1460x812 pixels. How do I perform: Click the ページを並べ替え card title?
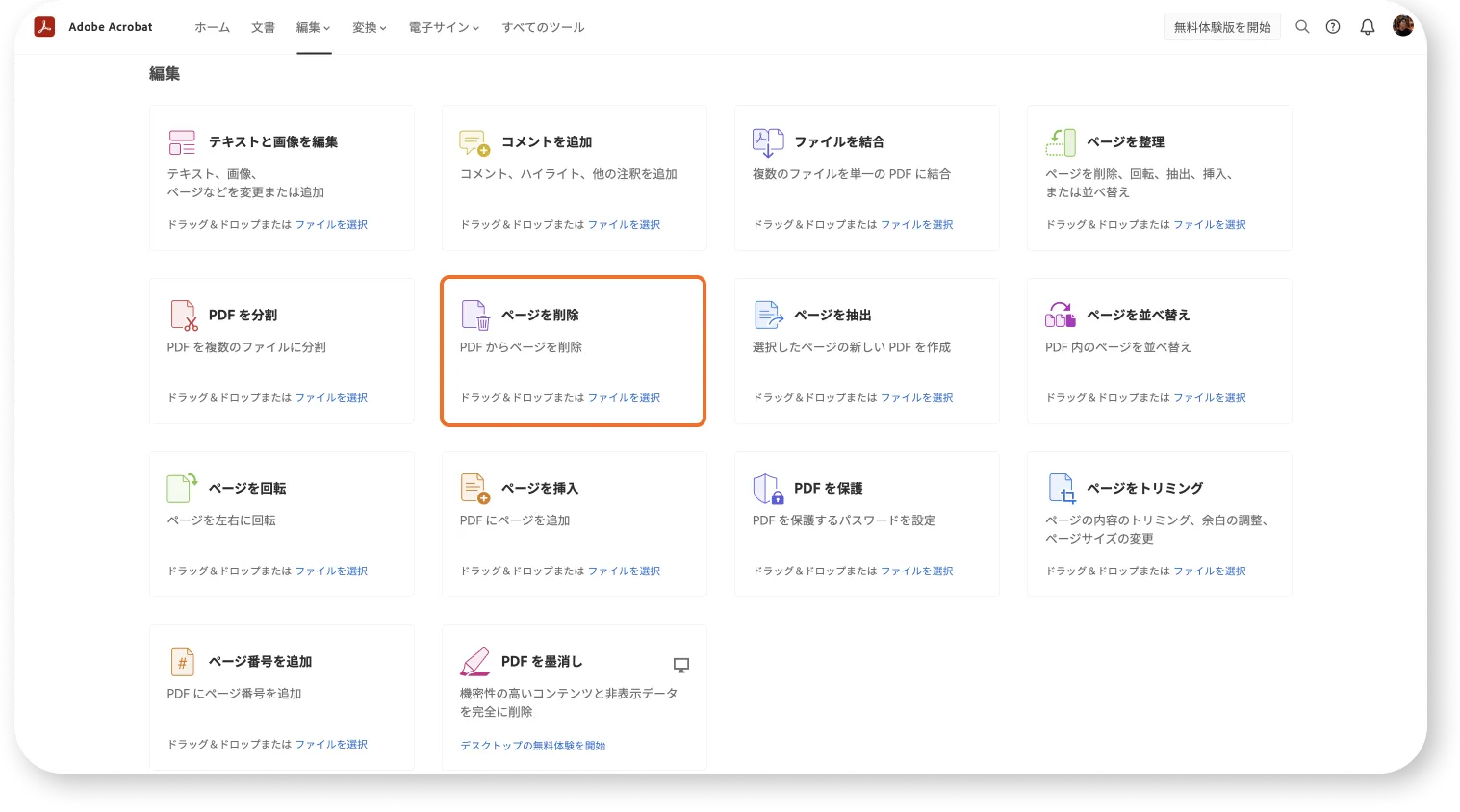coord(1139,315)
